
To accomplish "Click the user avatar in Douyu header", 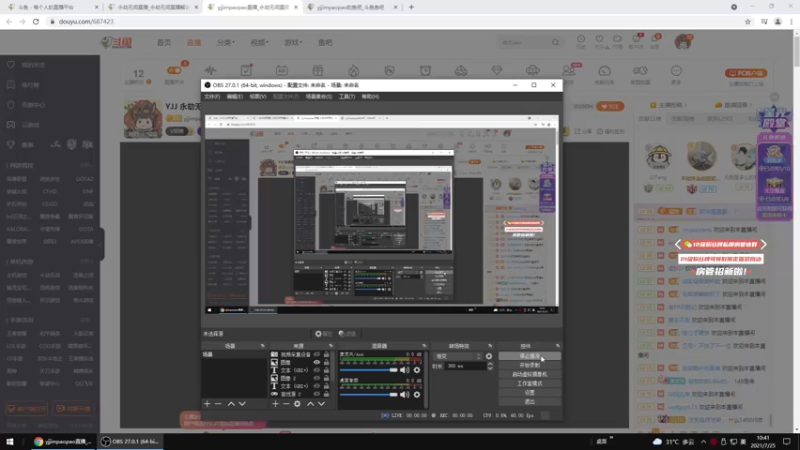I will click(x=683, y=42).
